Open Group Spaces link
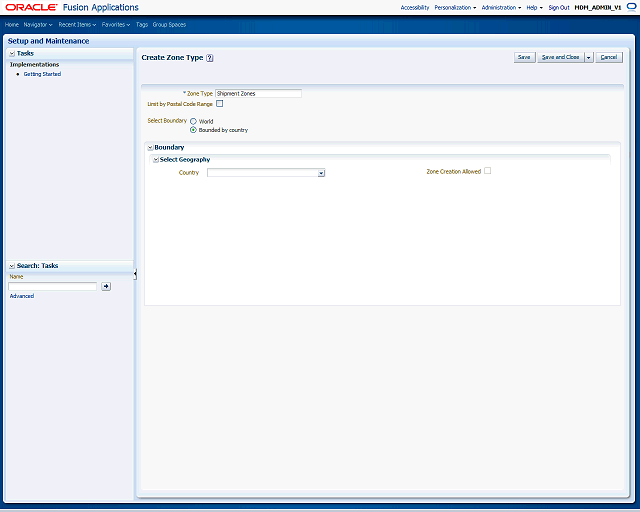The image size is (640, 512). point(169,24)
